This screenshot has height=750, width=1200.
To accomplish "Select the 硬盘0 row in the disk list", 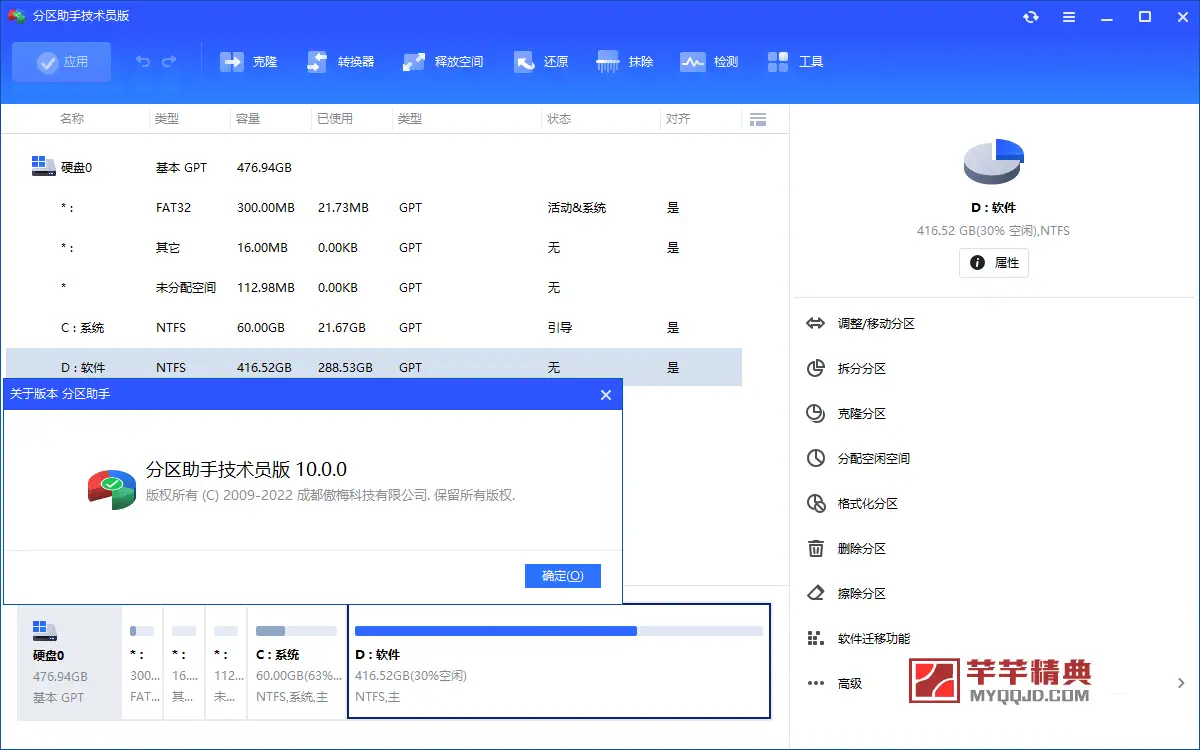I will pos(374,167).
